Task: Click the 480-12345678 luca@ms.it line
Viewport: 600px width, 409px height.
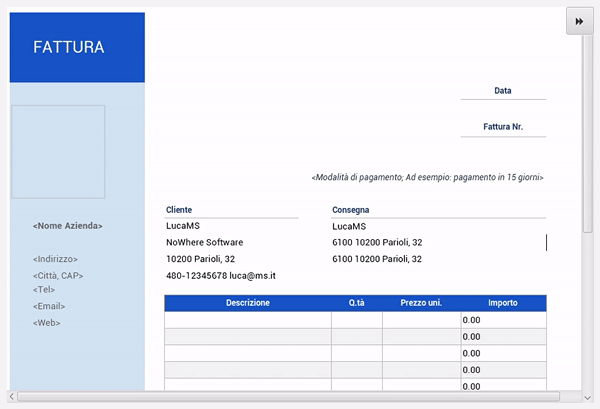Action: pos(221,275)
